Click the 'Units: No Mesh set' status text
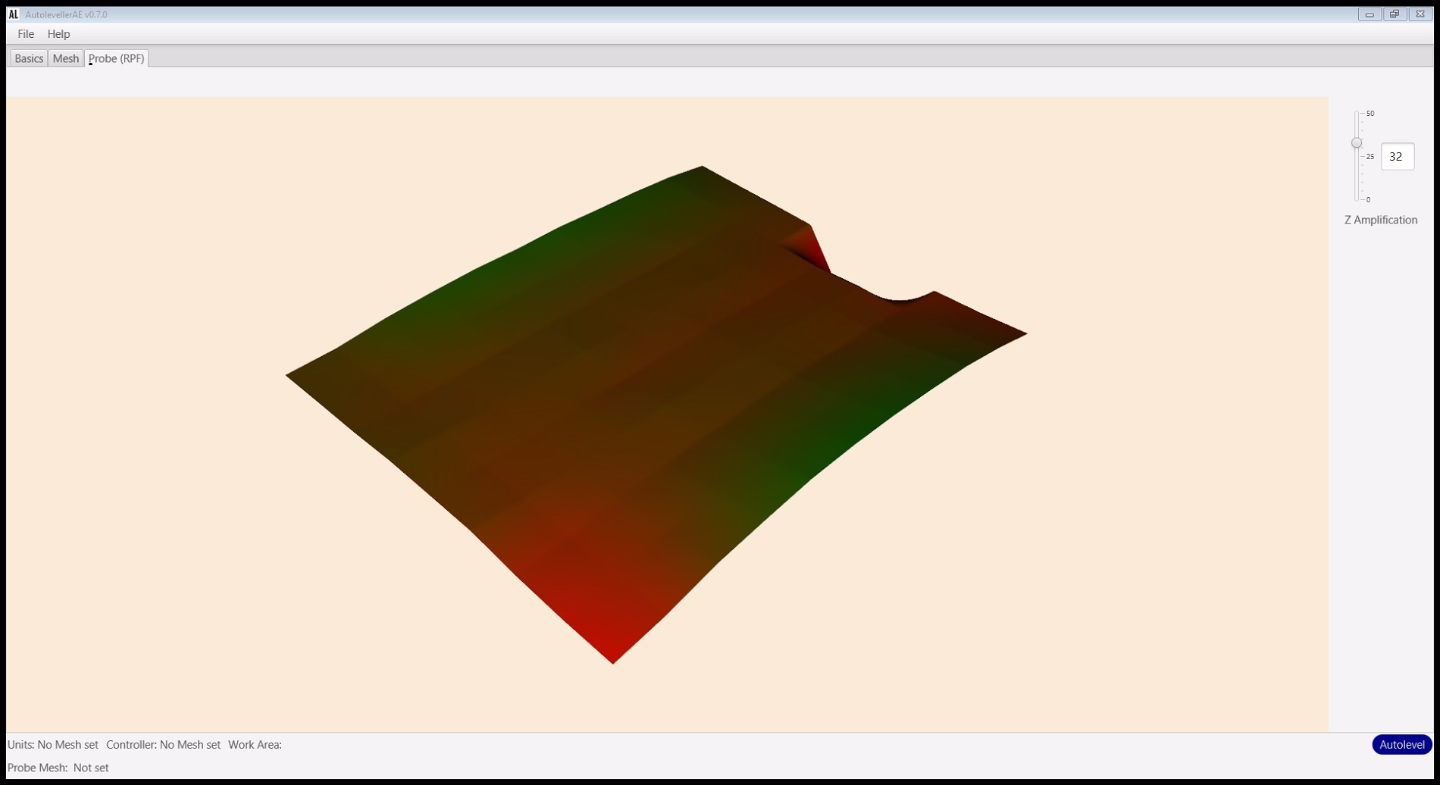 (53, 745)
